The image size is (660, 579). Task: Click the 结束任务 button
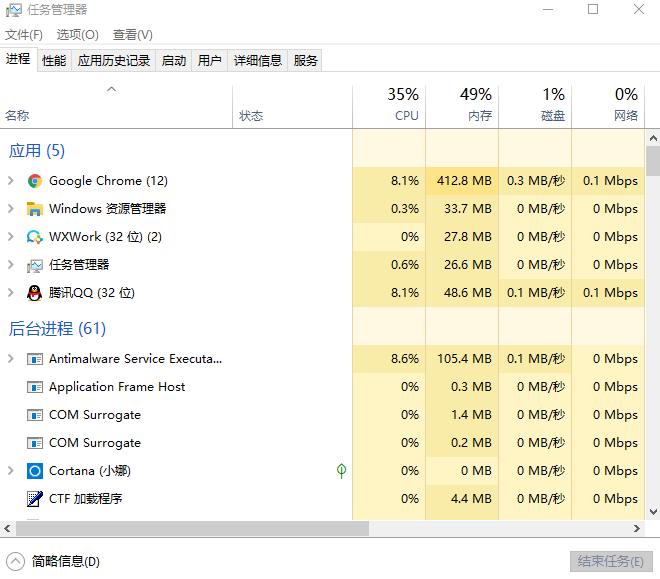pyautogui.click(x=611, y=561)
